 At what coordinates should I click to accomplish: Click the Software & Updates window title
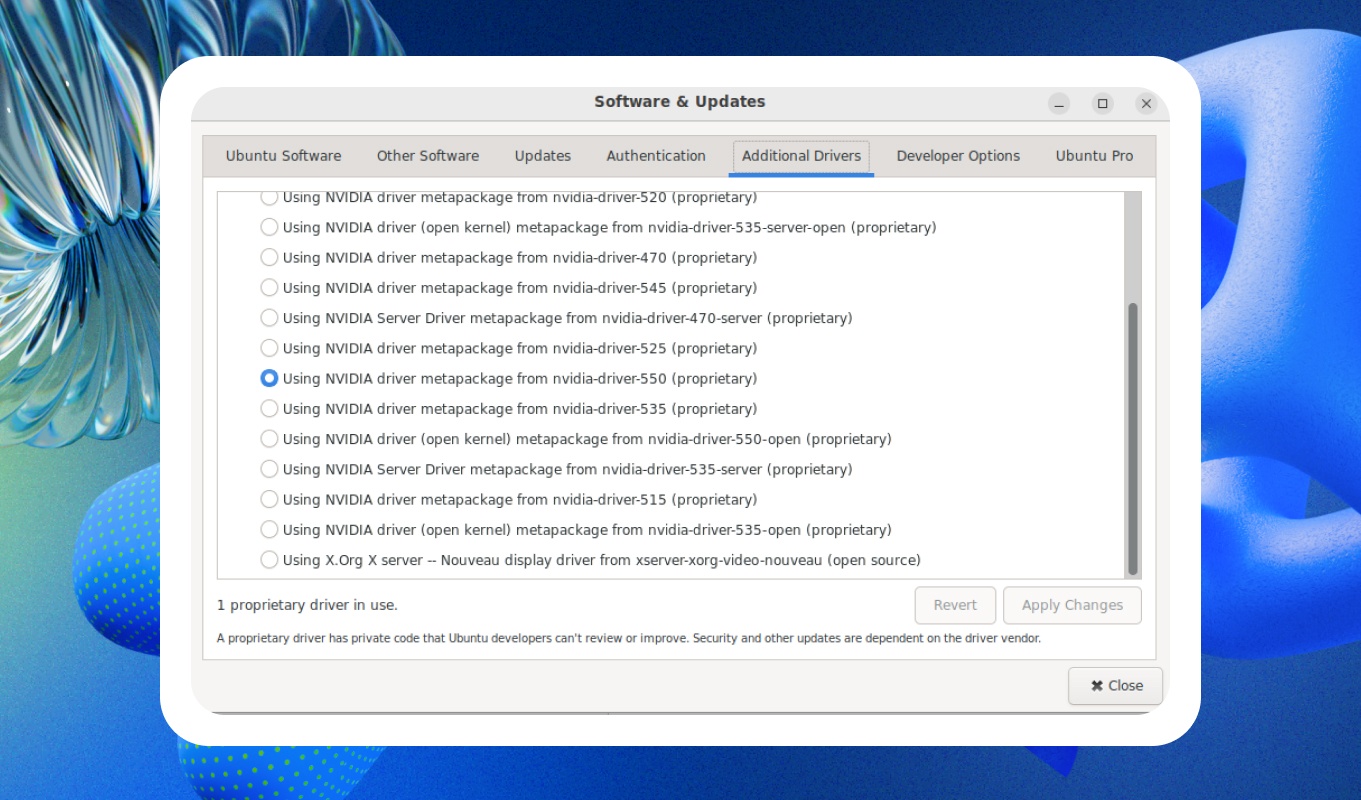pos(680,102)
